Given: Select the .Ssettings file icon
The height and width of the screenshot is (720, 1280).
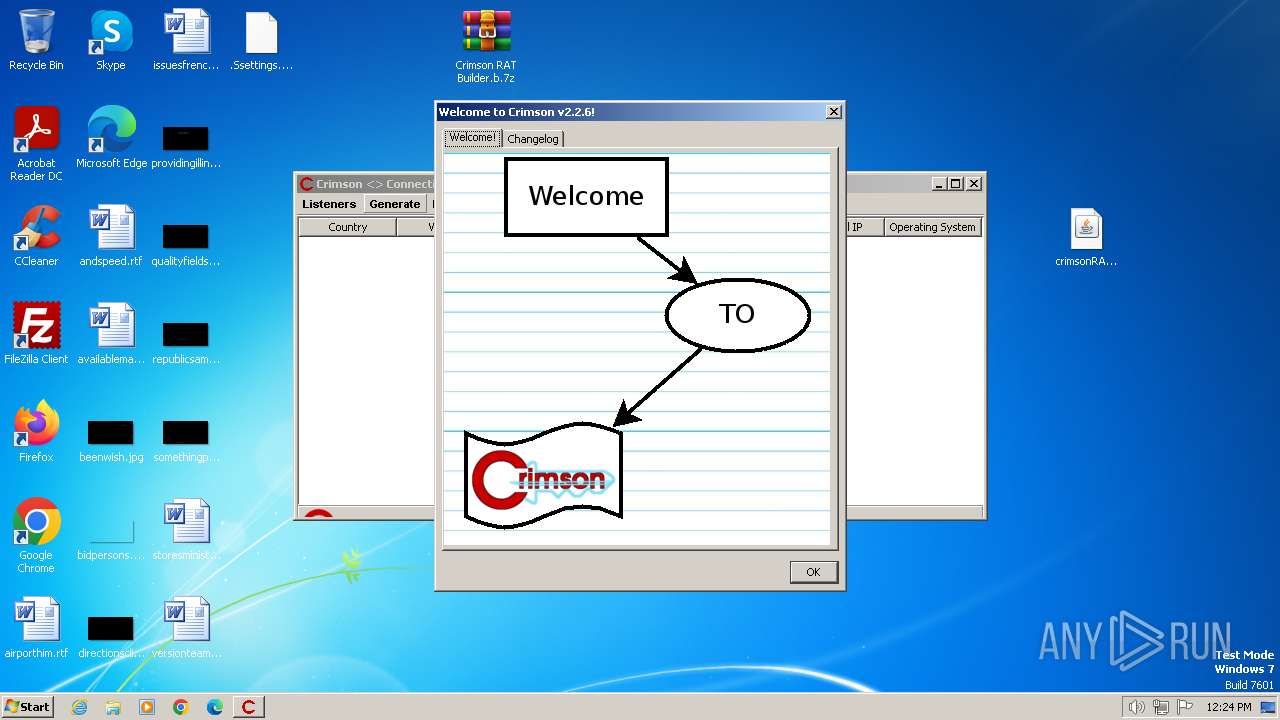Looking at the screenshot, I should [261, 40].
